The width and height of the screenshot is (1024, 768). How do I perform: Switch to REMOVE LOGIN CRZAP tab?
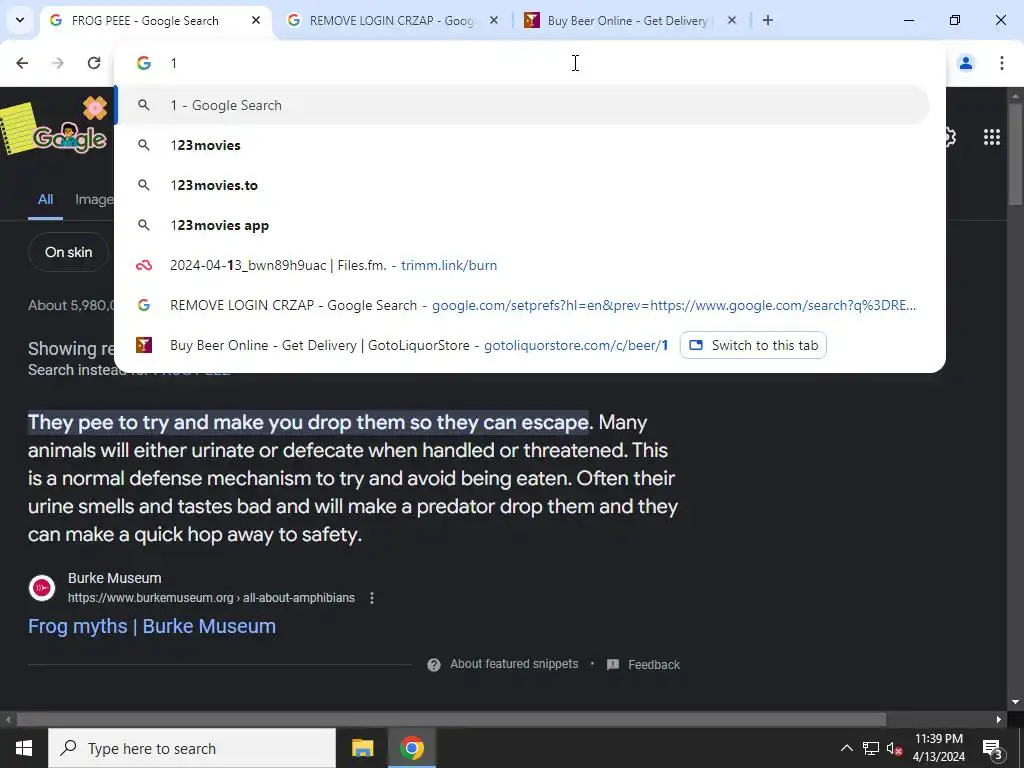click(392, 21)
